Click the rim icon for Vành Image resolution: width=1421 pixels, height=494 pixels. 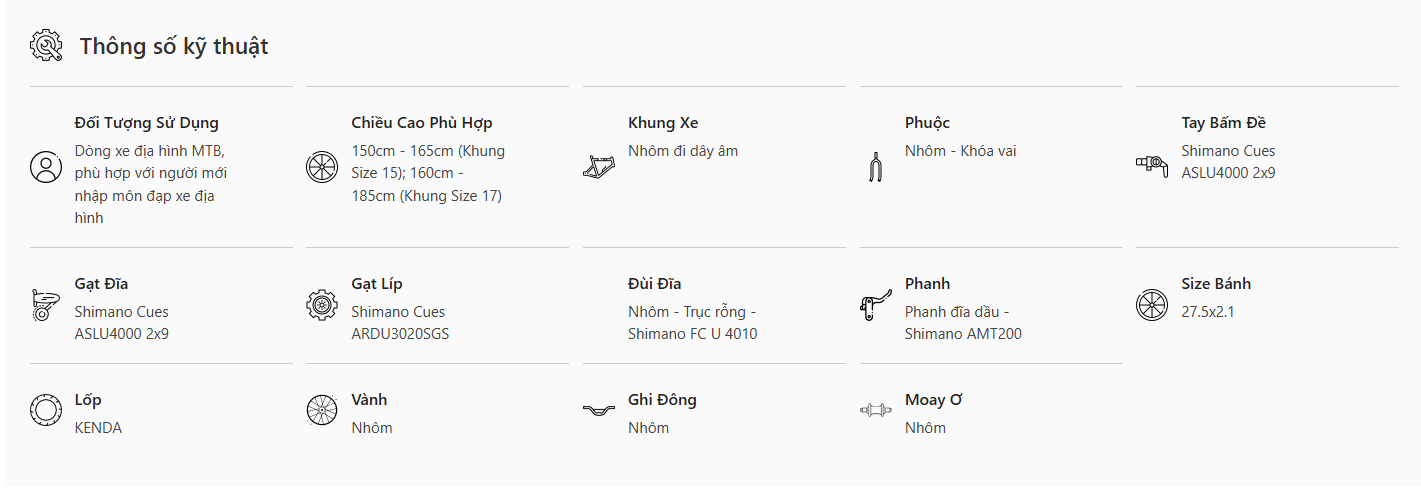point(322,410)
